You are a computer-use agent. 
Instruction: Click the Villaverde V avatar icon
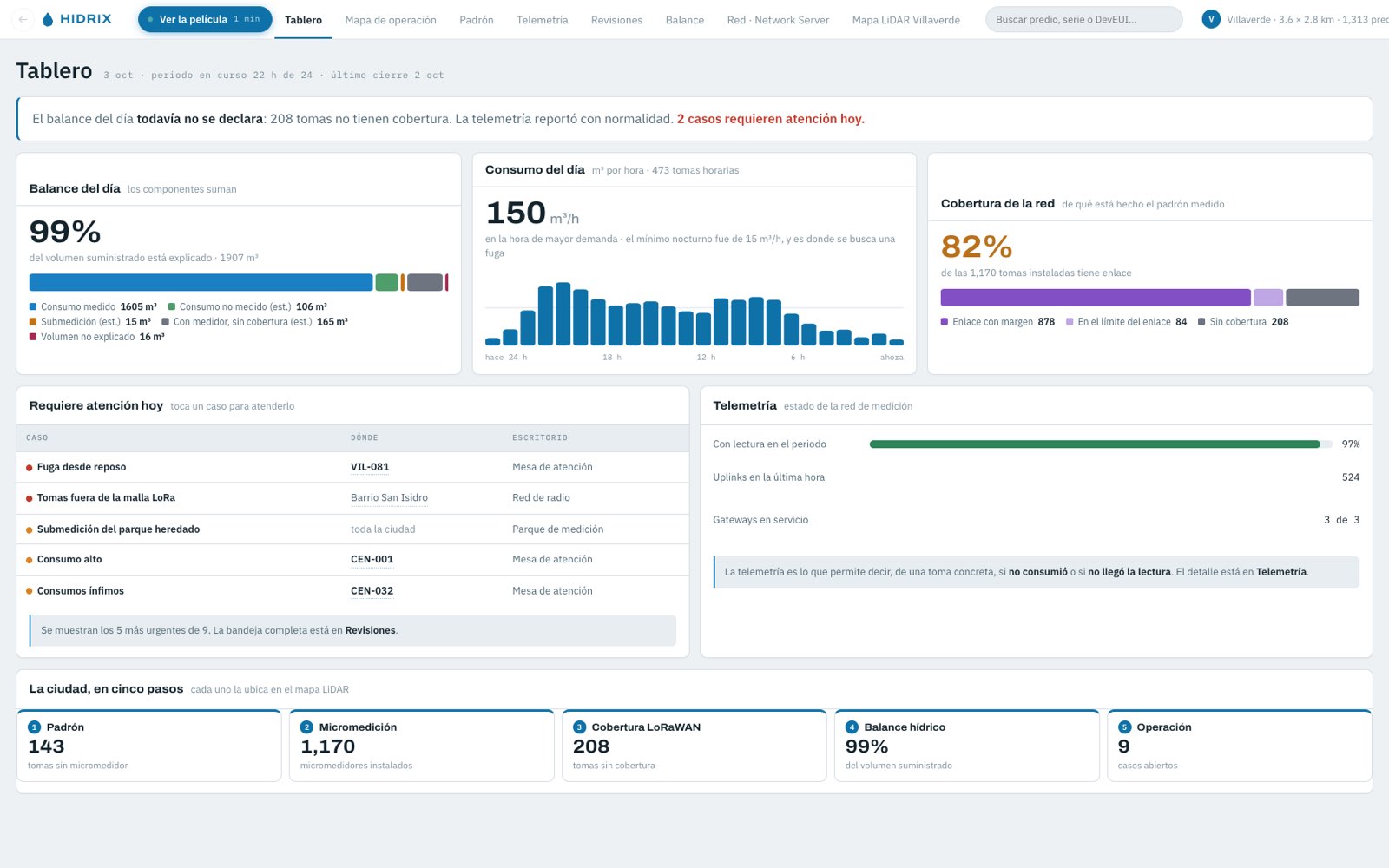[x=1211, y=19]
